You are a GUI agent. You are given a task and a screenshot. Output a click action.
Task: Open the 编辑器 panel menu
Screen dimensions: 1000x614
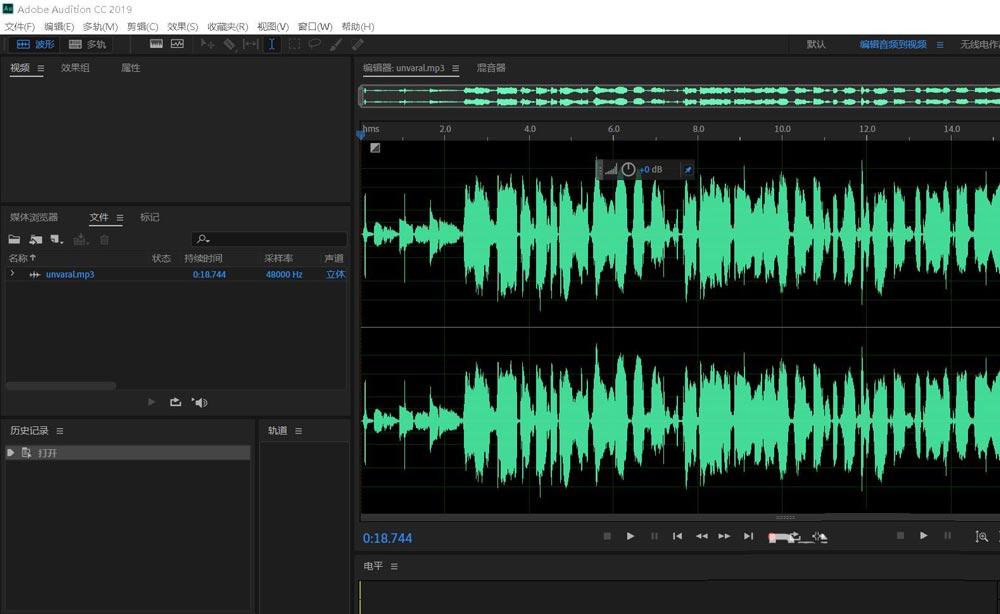pos(455,68)
